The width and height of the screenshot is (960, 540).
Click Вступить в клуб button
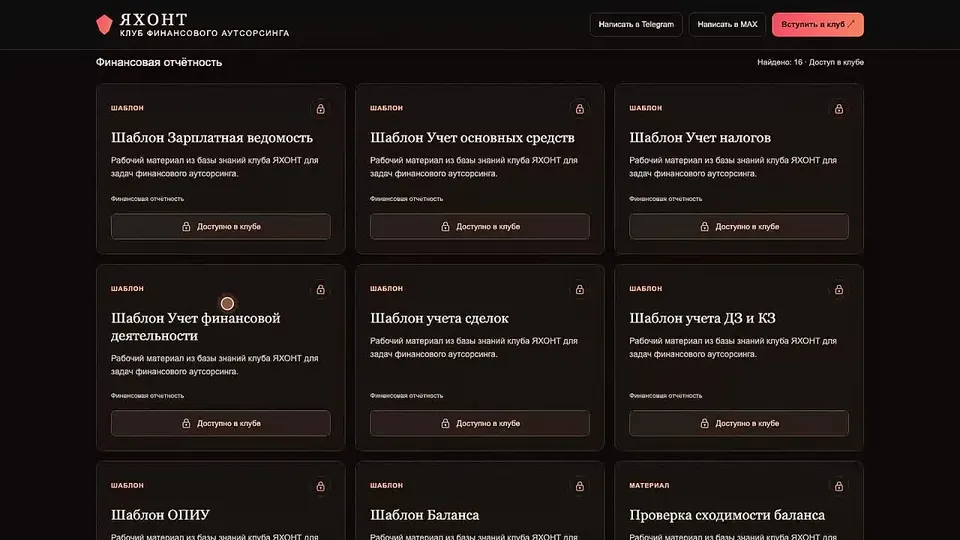point(817,24)
